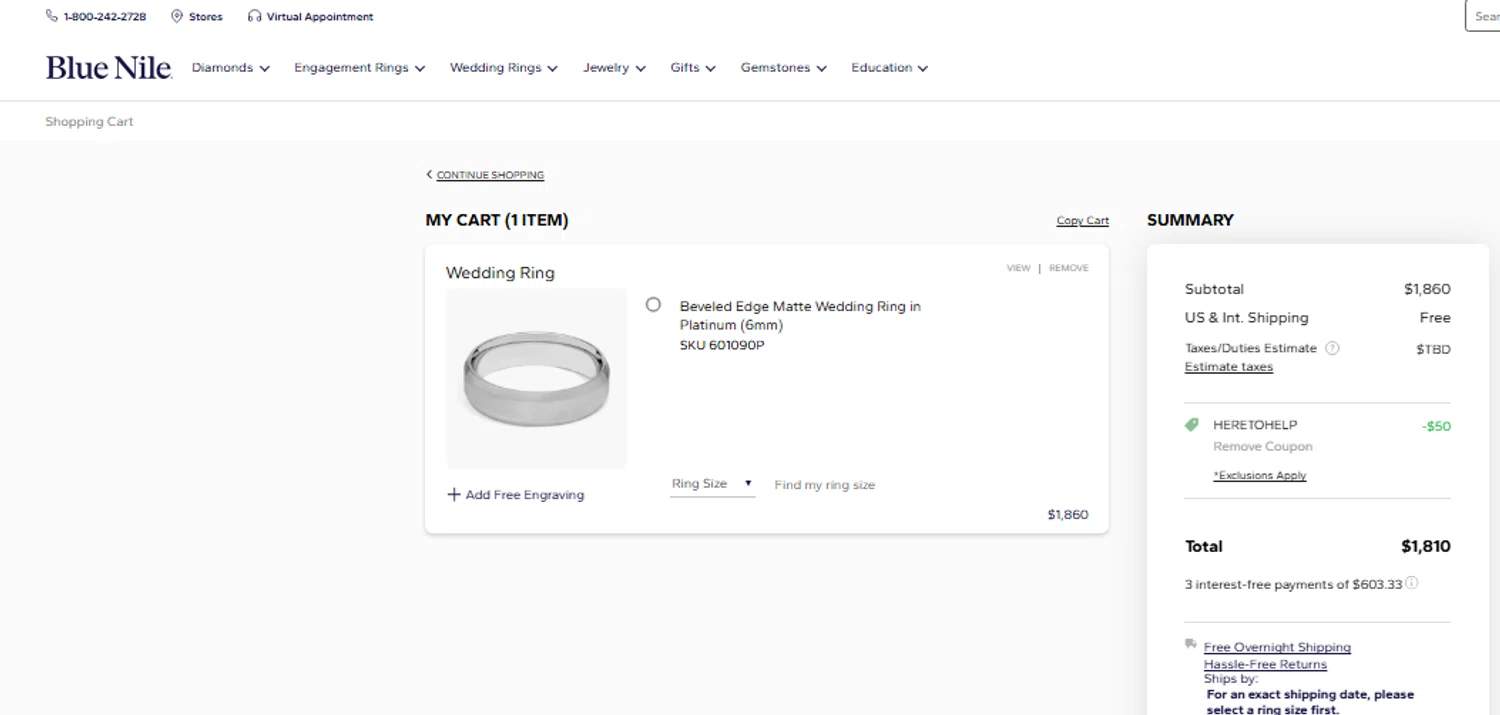Click the SKU 601090P text
The height and width of the screenshot is (715, 1500).
tap(722, 346)
